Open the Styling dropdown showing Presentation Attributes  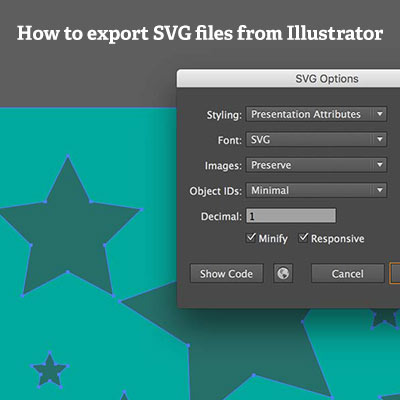pos(316,114)
